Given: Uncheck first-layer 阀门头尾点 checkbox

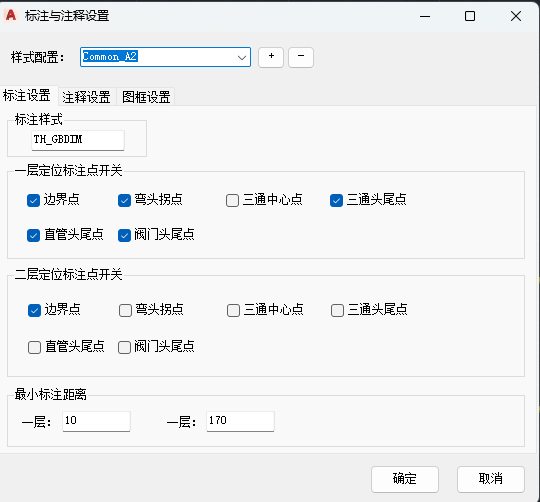Looking at the screenshot, I should (124, 236).
